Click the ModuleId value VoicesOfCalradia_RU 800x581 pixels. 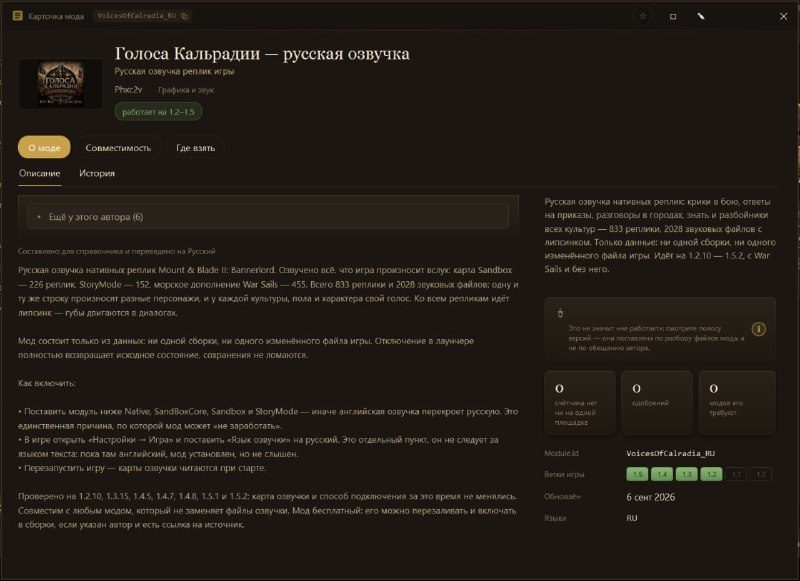[670, 453]
